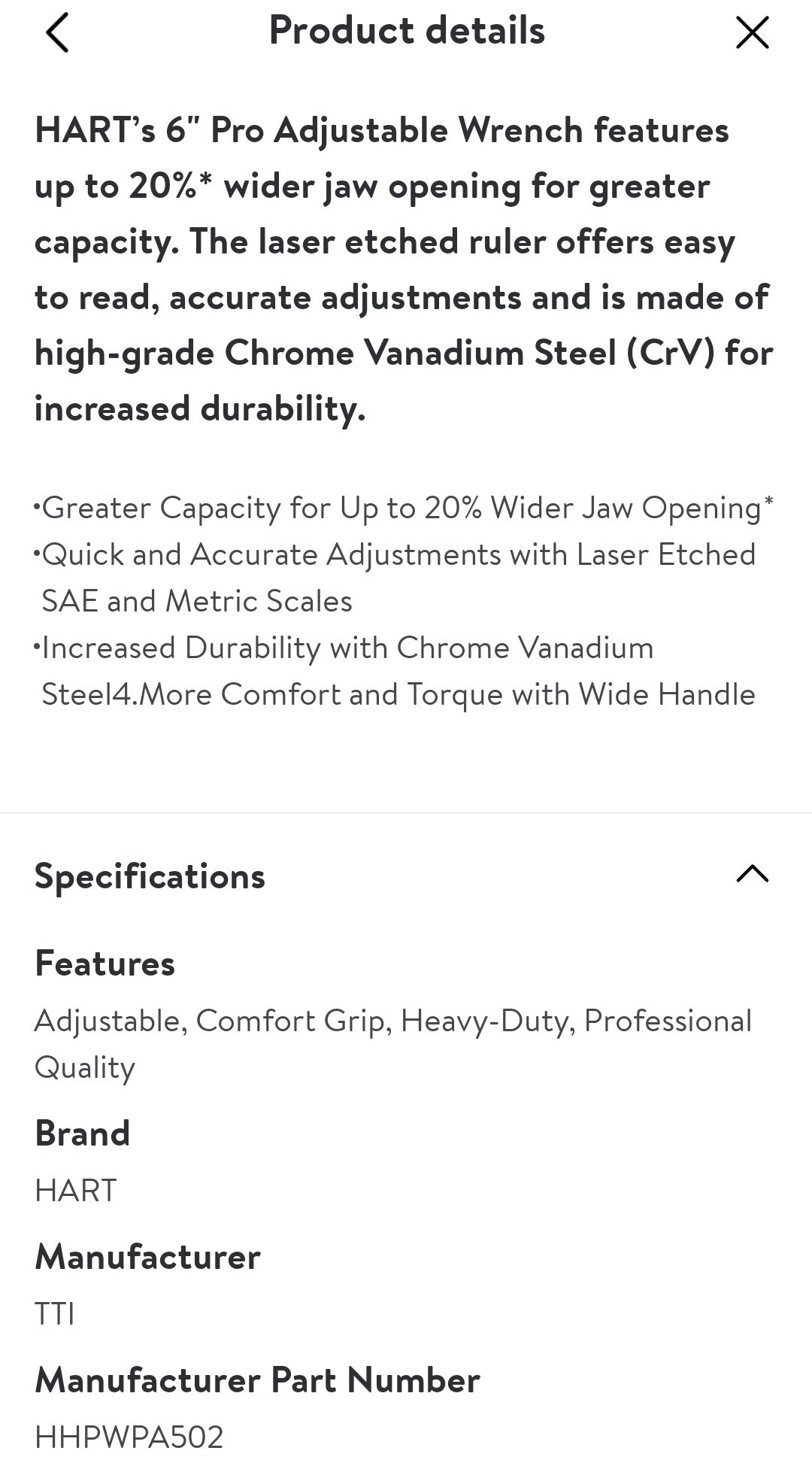The image size is (812, 1463).
Task: Tap the Product details title
Action: (407, 32)
